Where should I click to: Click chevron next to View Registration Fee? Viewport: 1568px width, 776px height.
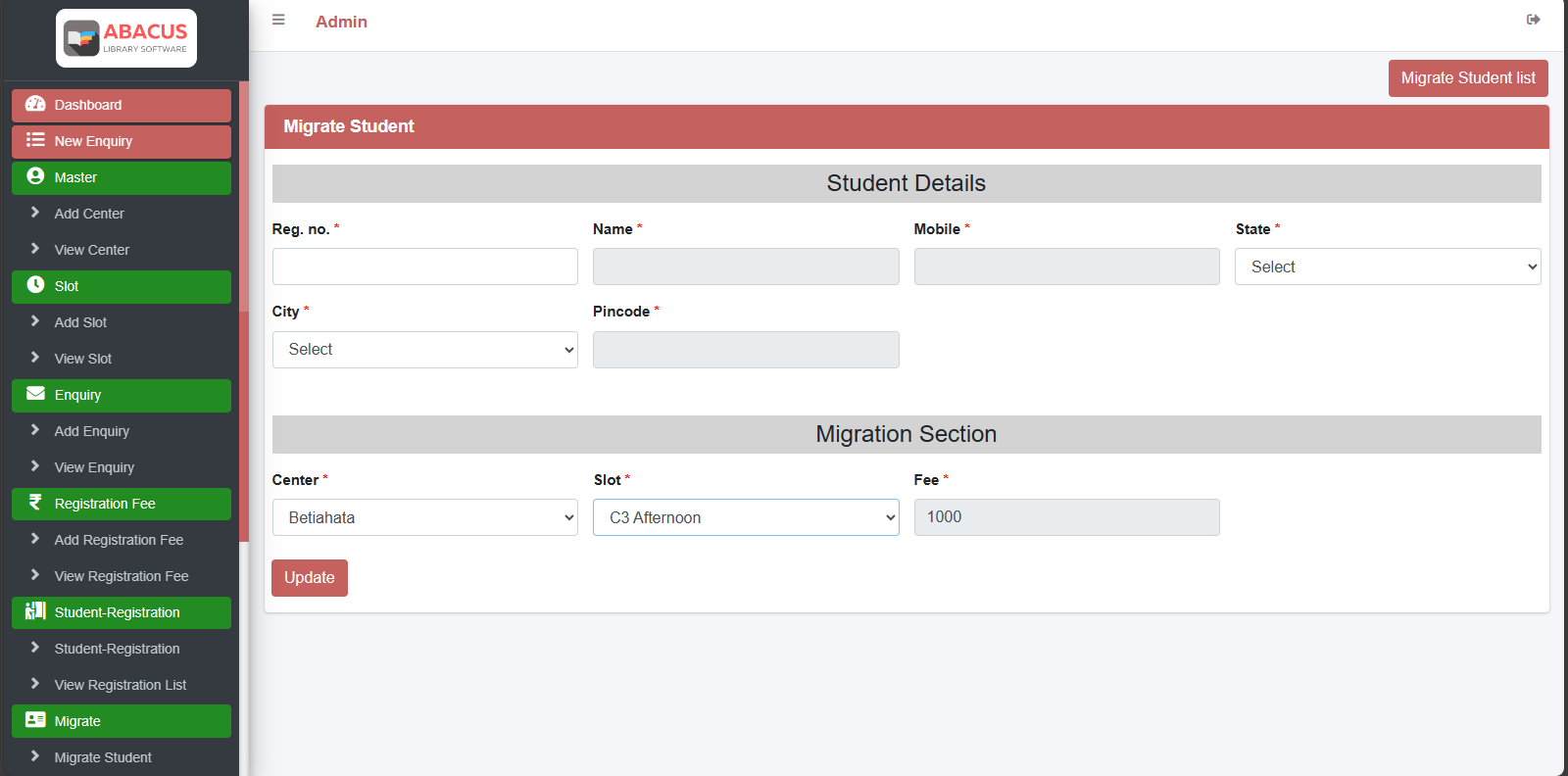35,575
